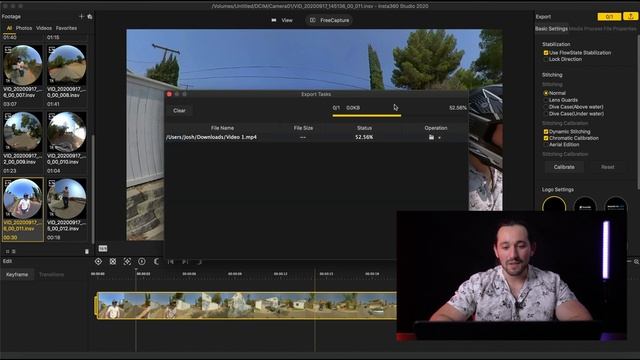
Task: Select Normal stitching radio option
Action: 546,93
